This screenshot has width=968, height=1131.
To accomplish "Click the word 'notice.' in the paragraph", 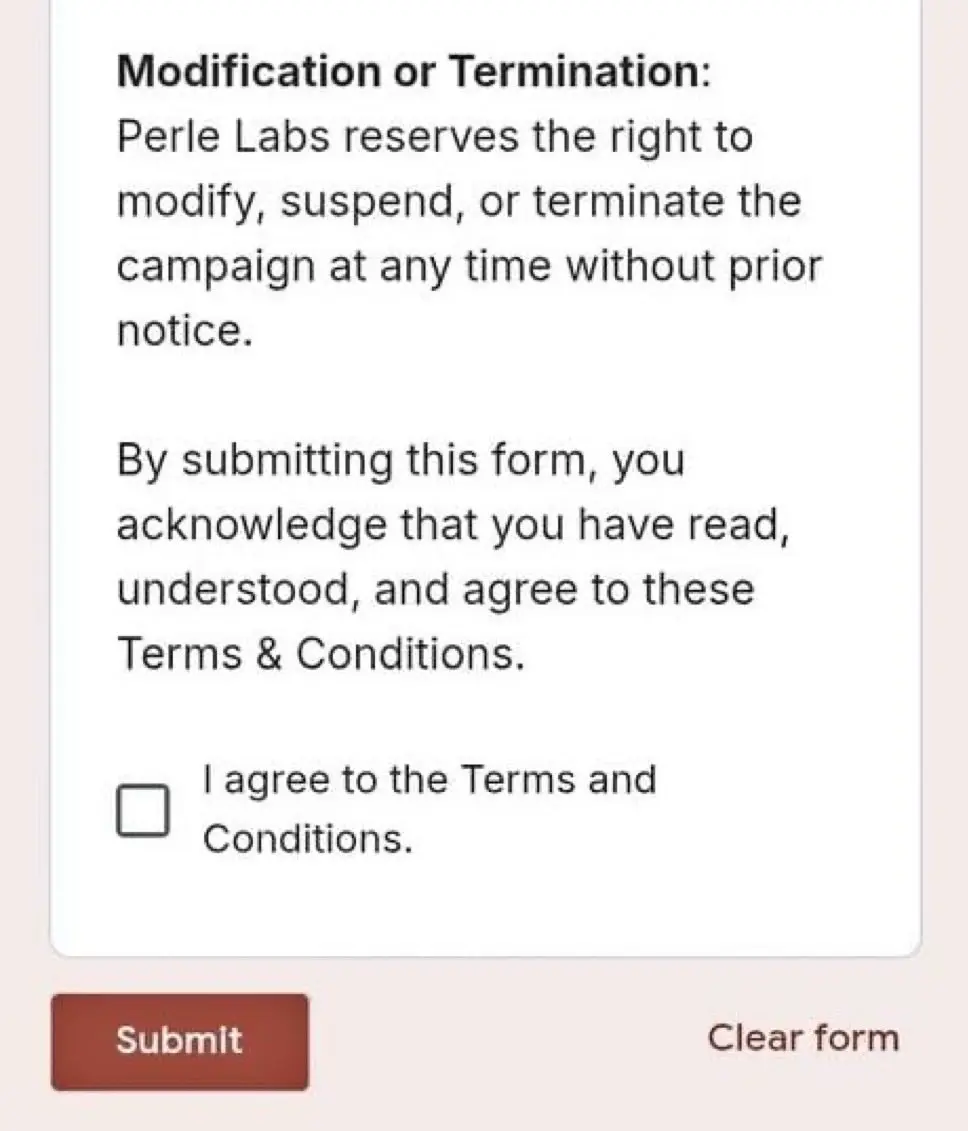I will point(185,331).
